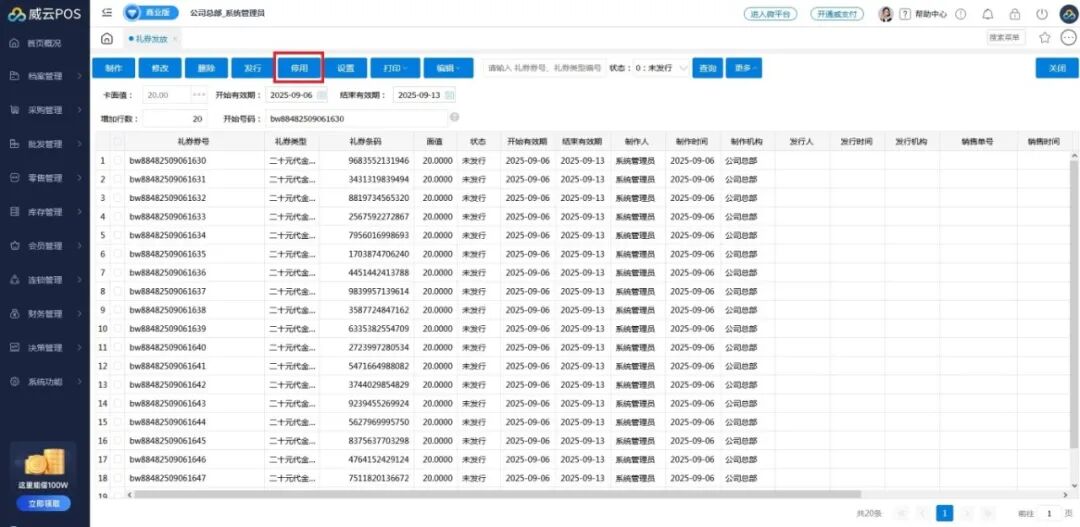Click the lock screen icon
The height and width of the screenshot is (527, 1080).
tap(1015, 14)
